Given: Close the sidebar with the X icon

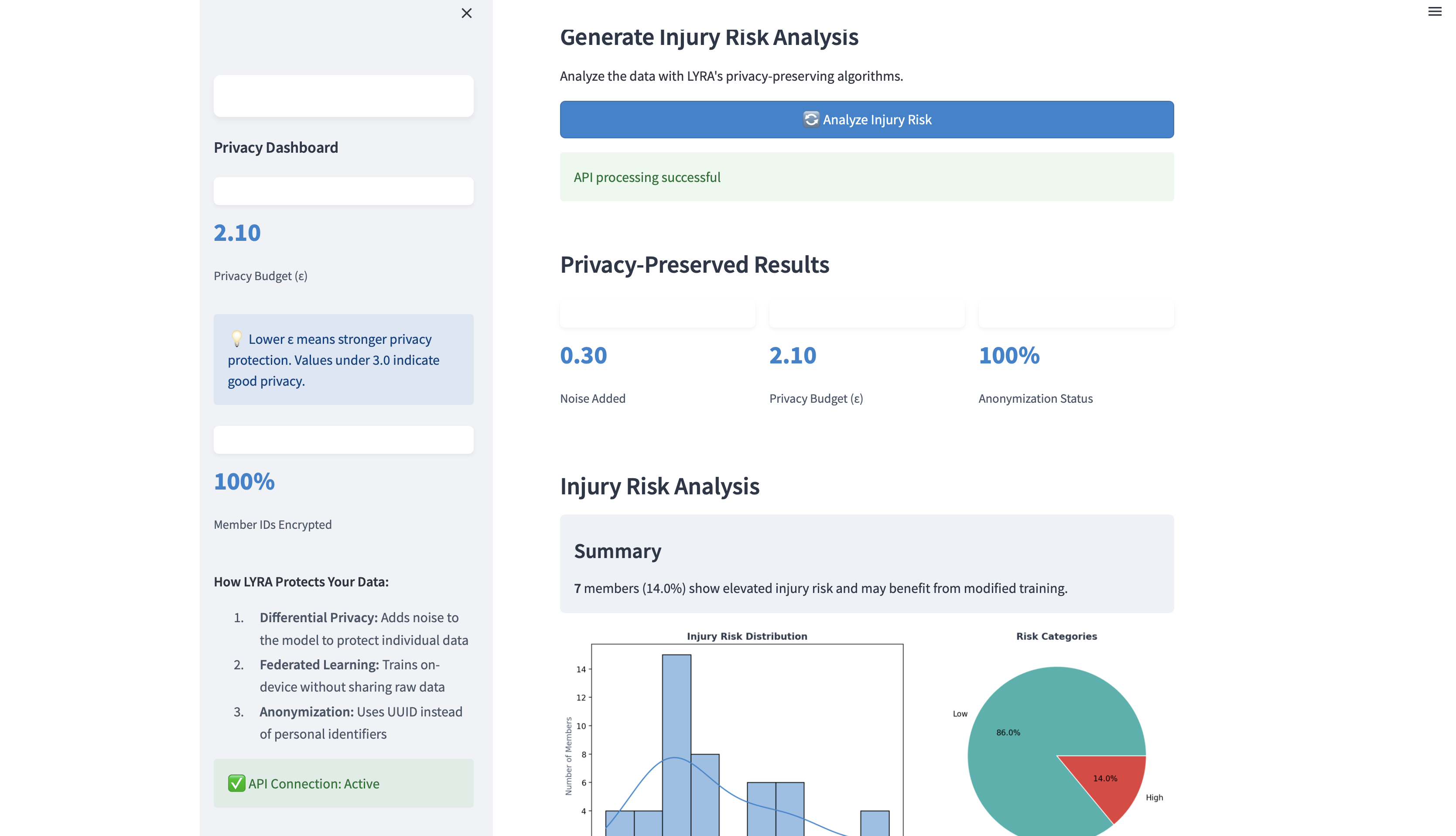Looking at the screenshot, I should pos(466,13).
